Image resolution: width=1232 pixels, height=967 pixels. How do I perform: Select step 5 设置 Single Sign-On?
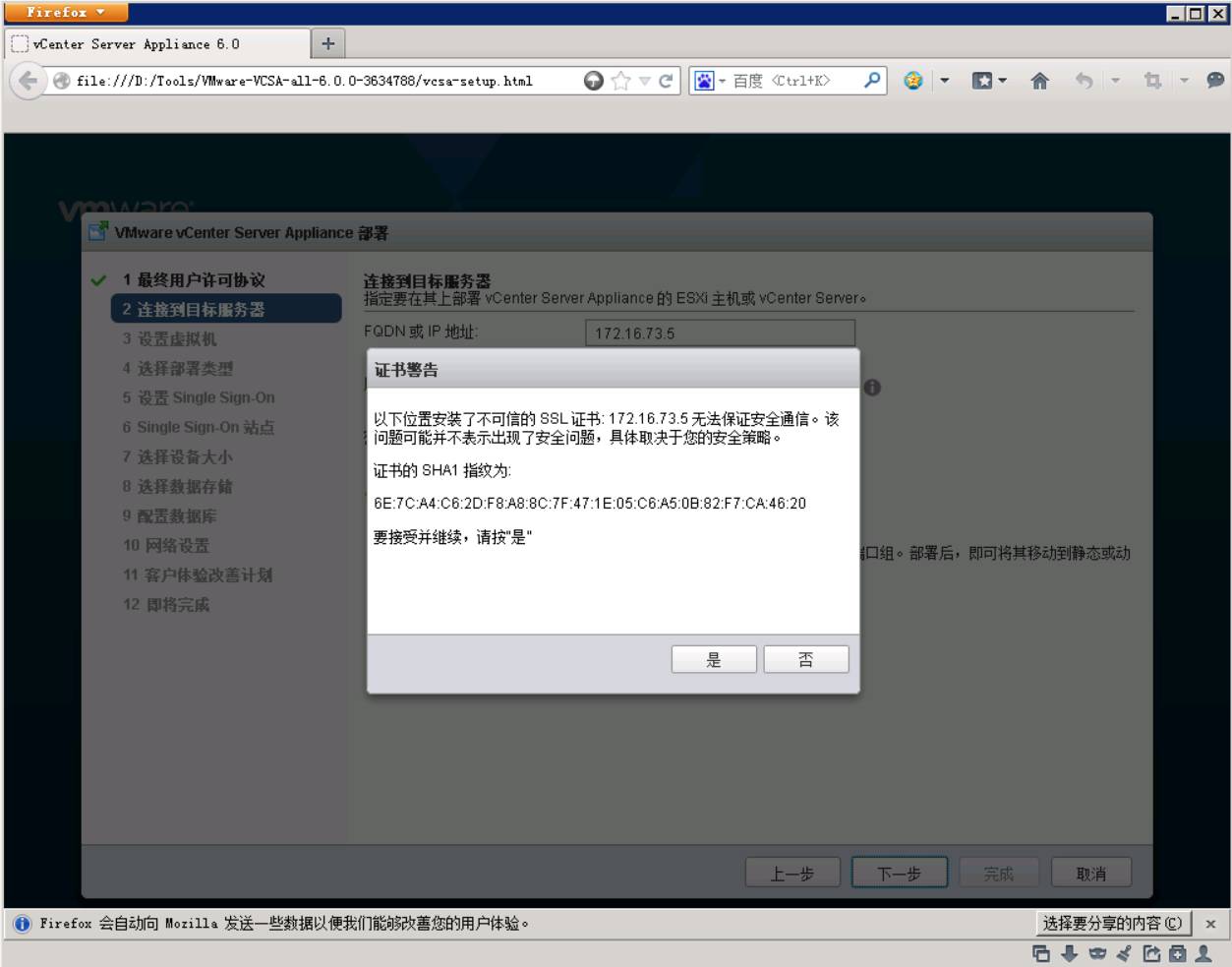(199, 398)
